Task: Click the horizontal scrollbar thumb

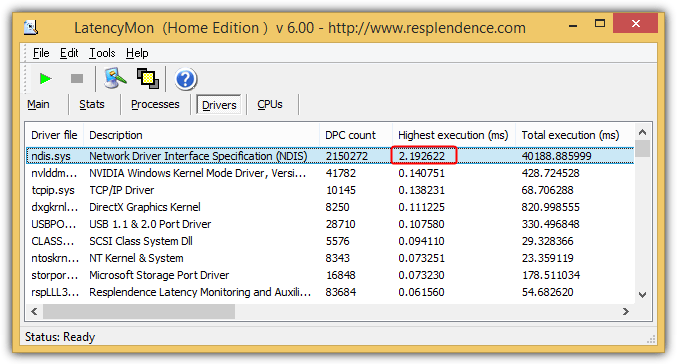Action: click(x=139, y=311)
